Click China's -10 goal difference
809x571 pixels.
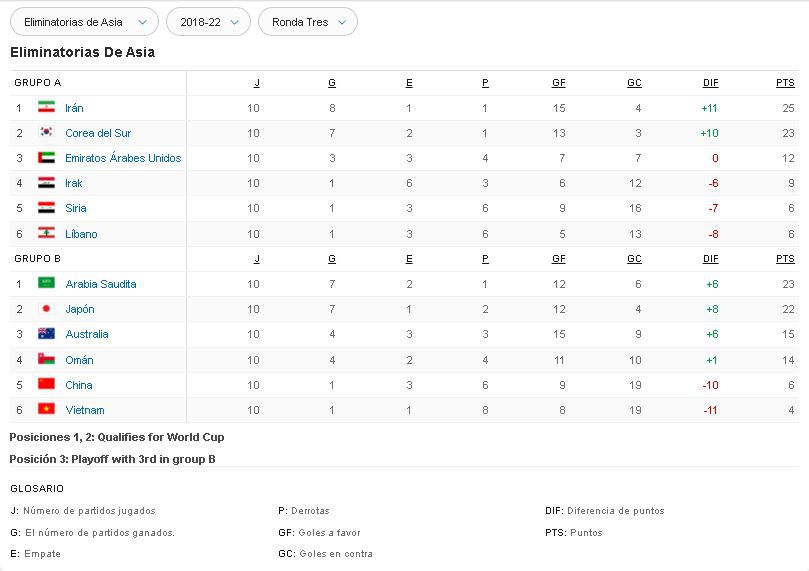click(710, 385)
